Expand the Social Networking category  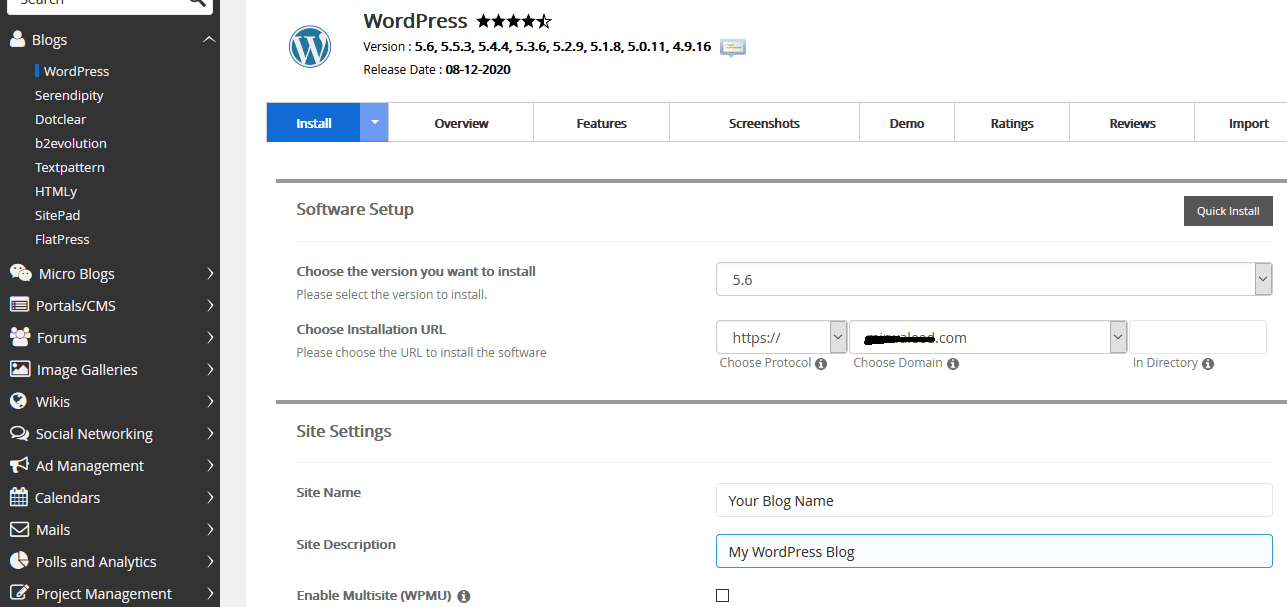pyautogui.click(x=210, y=433)
